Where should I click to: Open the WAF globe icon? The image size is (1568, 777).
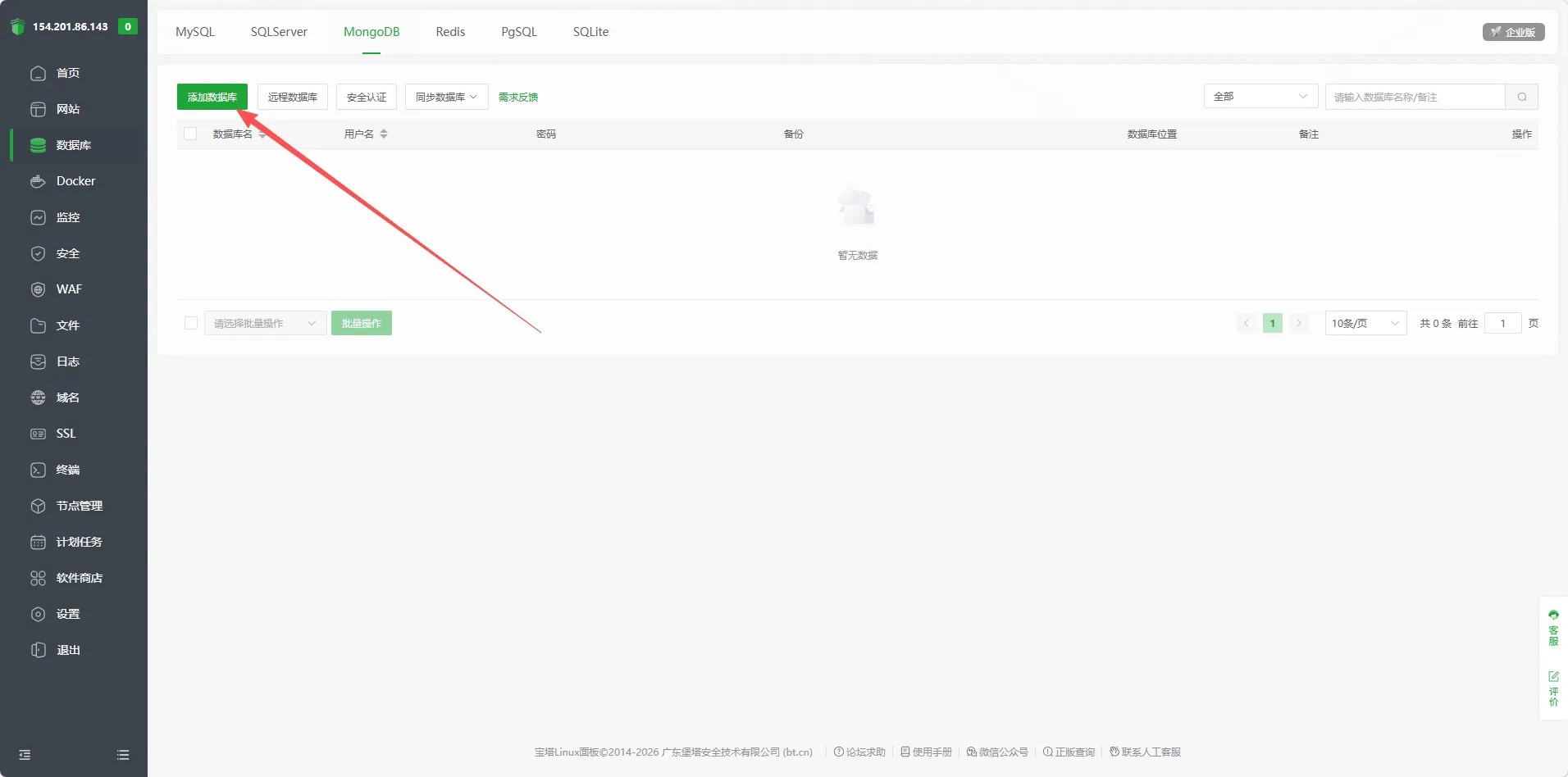(x=38, y=289)
